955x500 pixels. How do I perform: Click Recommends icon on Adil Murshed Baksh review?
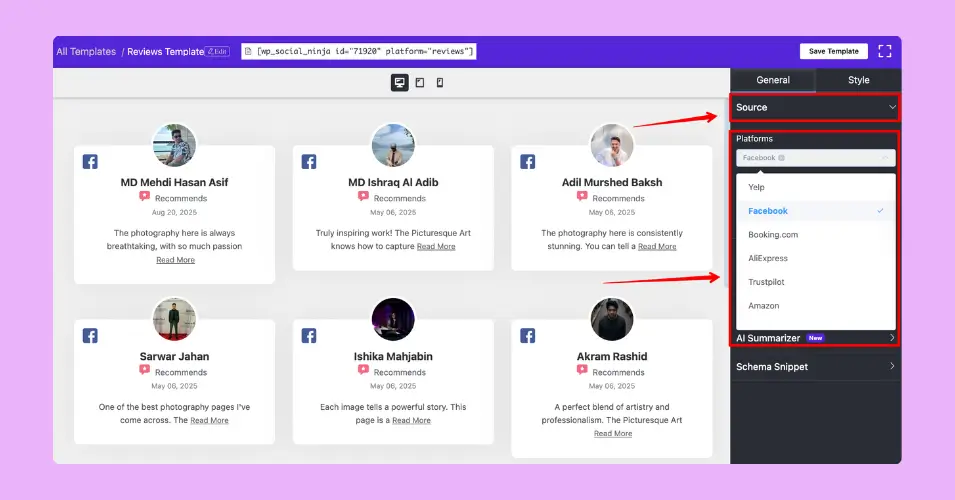pos(582,196)
